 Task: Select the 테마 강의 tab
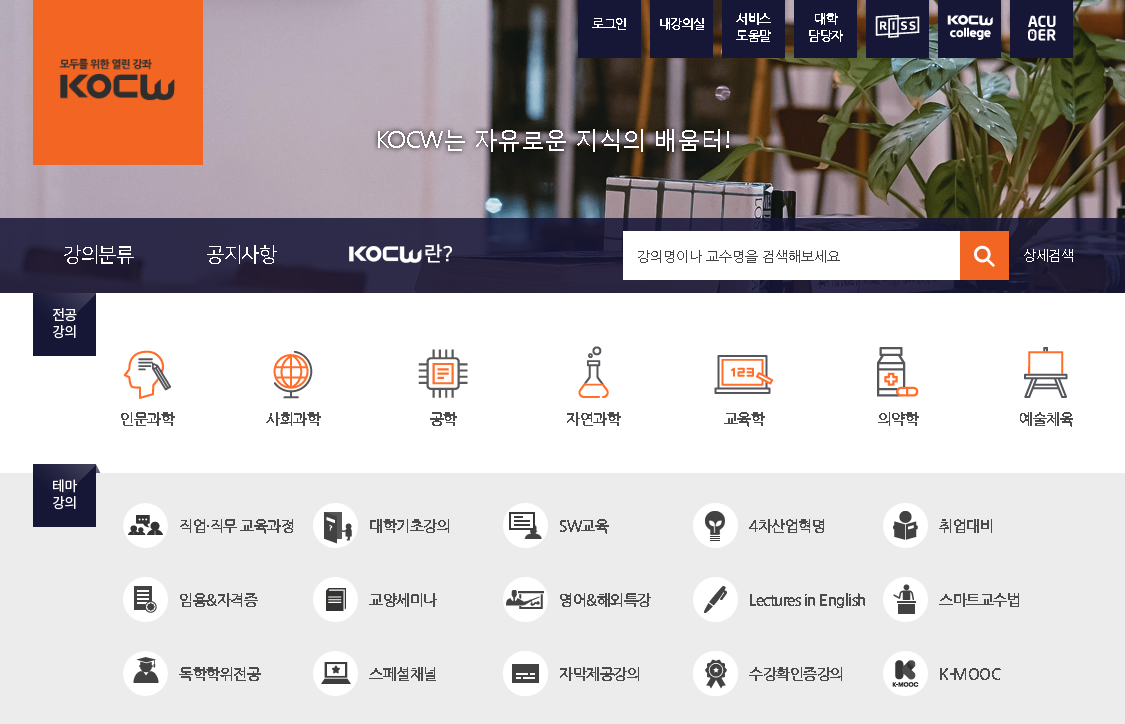65,495
